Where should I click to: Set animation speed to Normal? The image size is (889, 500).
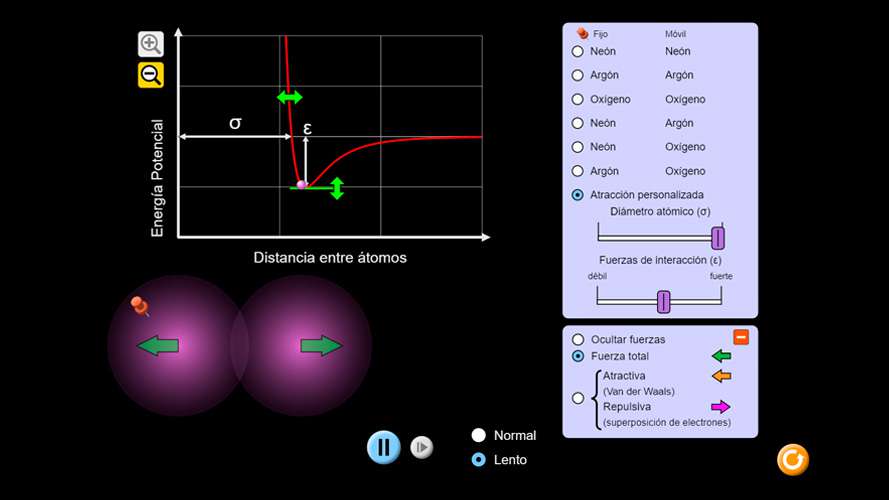click(x=479, y=435)
